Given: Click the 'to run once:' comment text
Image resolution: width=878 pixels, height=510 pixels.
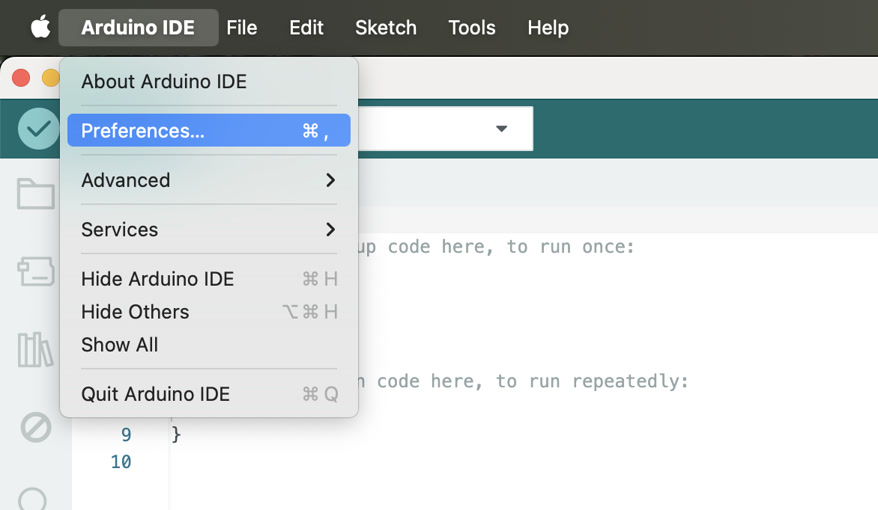Looking at the screenshot, I should [x=571, y=247].
